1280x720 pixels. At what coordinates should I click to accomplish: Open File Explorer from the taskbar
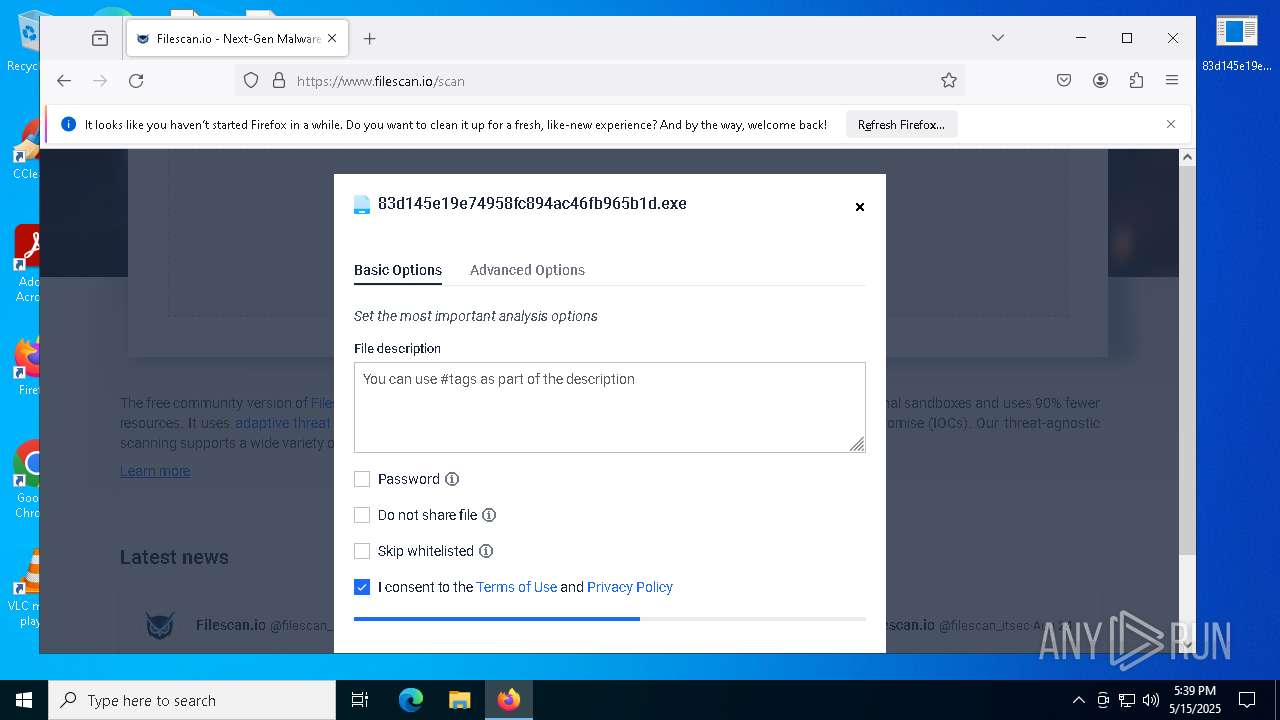pyautogui.click(x=459, y=700)
